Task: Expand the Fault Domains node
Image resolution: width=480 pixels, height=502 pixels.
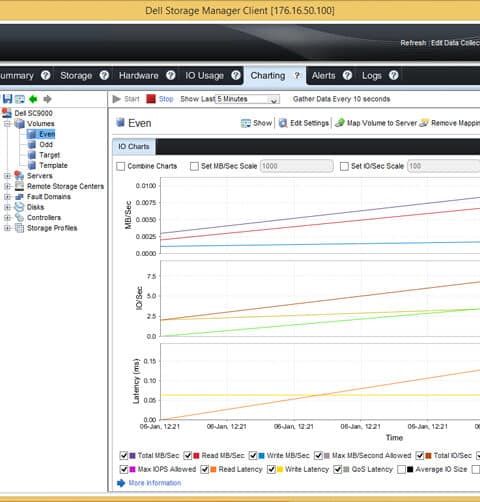Action: (x=7, y=197)
